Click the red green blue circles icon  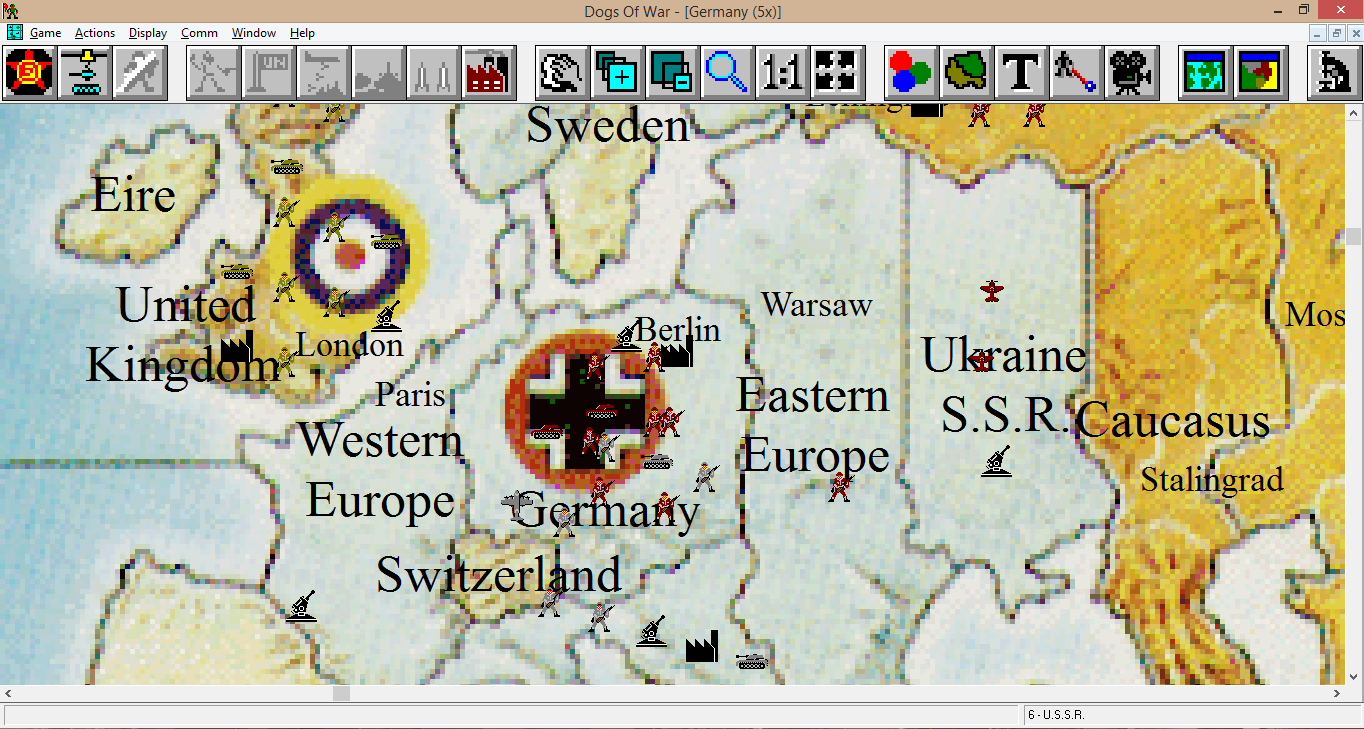pos(912,72)
